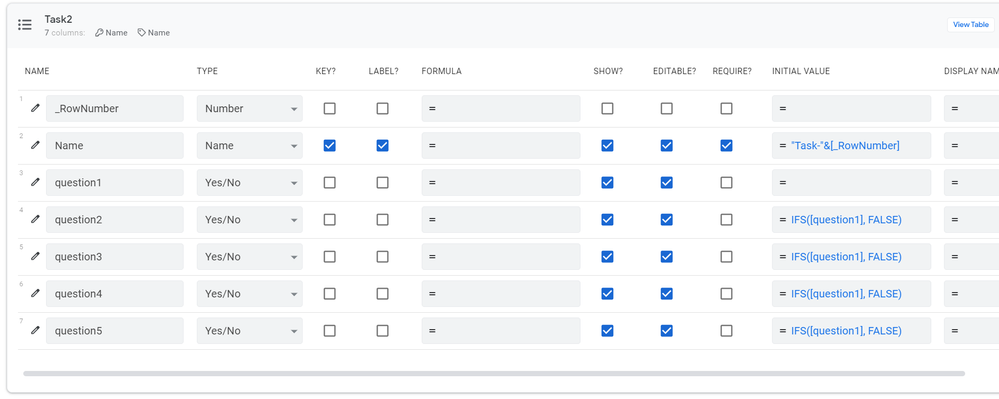Edit question4 column via pencil icon
Viewport: 999px width, 399px height.
[36, 293]
